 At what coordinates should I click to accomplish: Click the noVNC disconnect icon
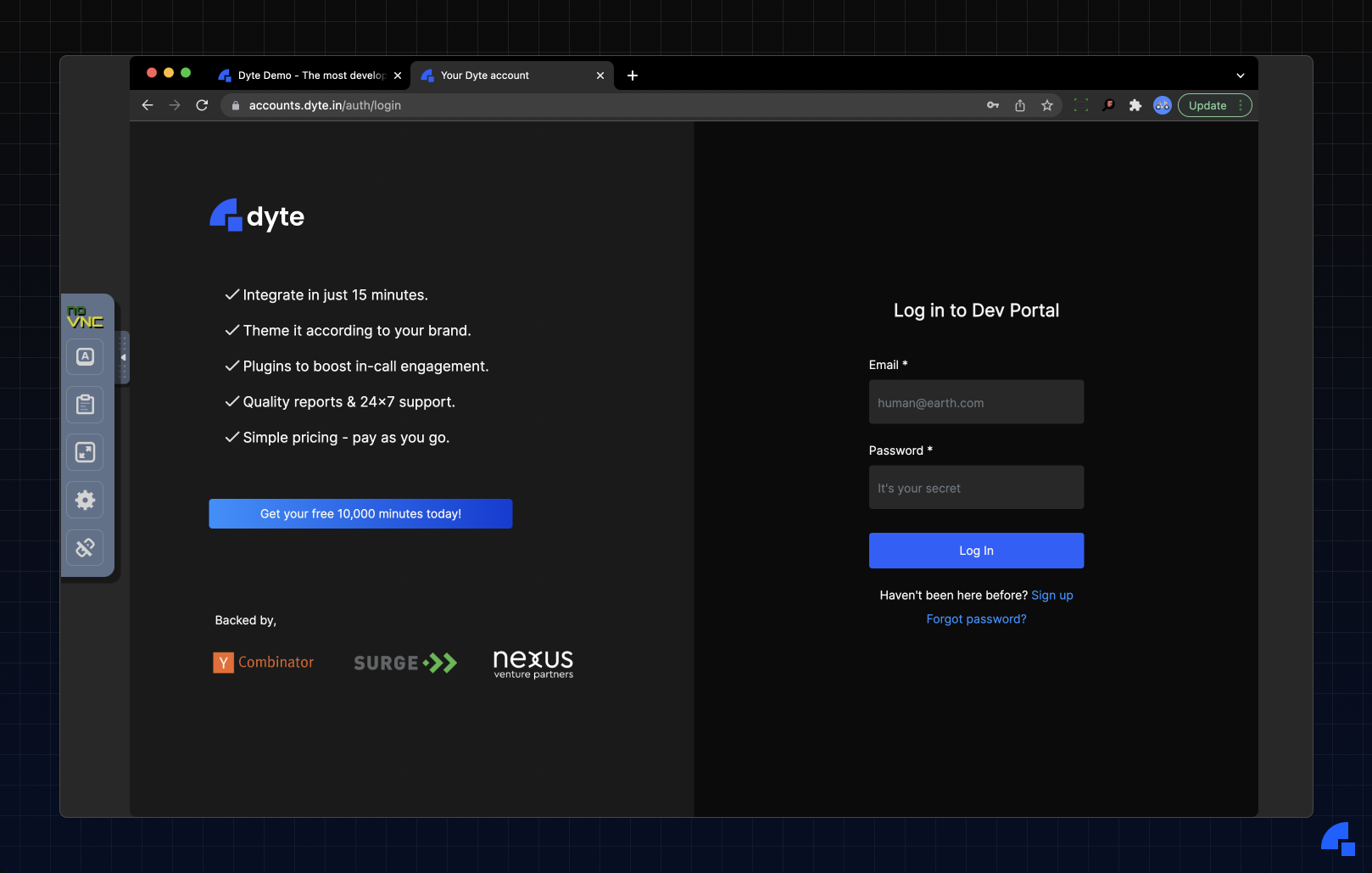coord(85,548)
